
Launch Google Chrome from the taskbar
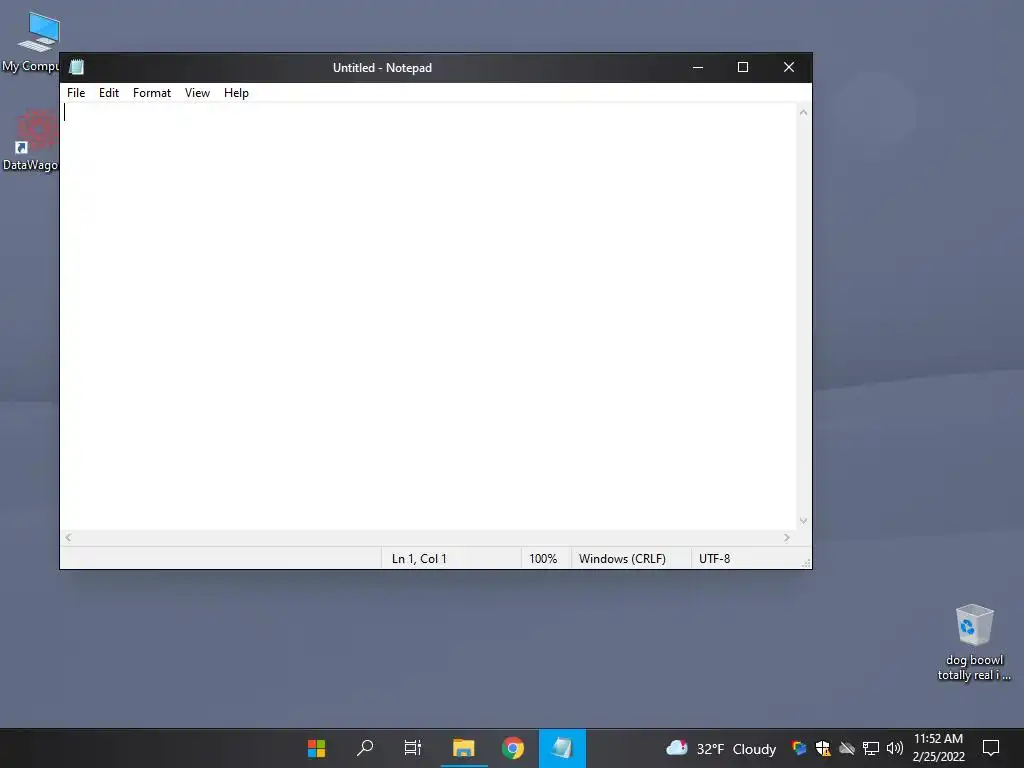pos(513,748)
